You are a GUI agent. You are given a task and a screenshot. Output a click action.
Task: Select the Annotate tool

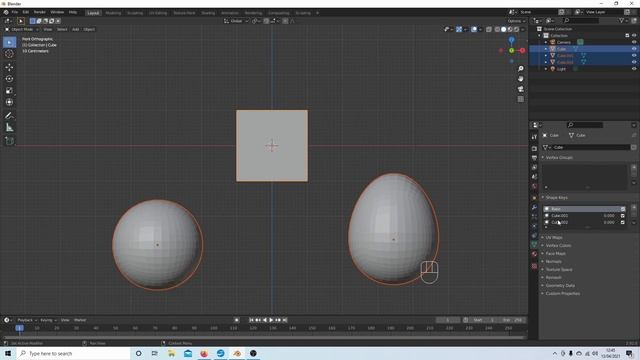[9, 116]
